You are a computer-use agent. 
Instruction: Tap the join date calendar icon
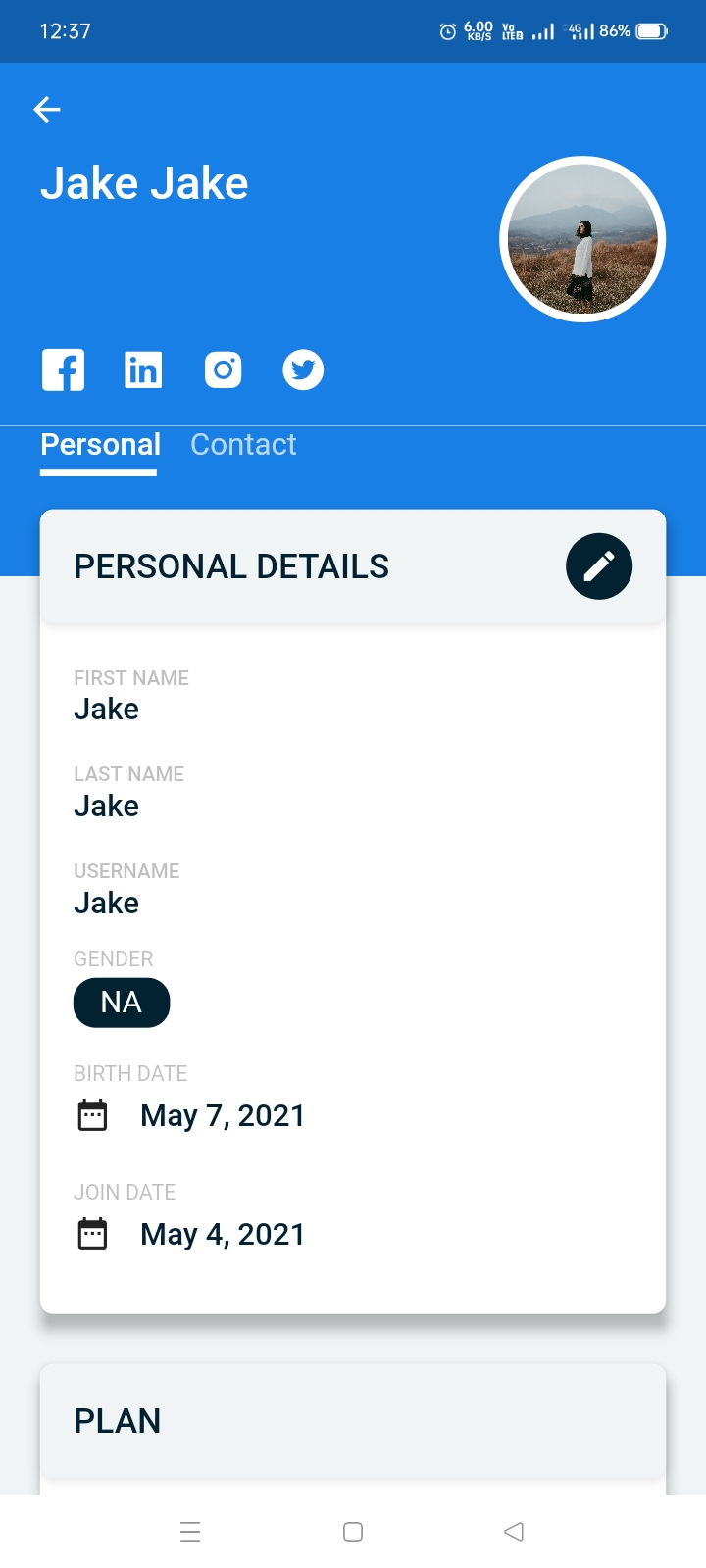[92, 1234]
